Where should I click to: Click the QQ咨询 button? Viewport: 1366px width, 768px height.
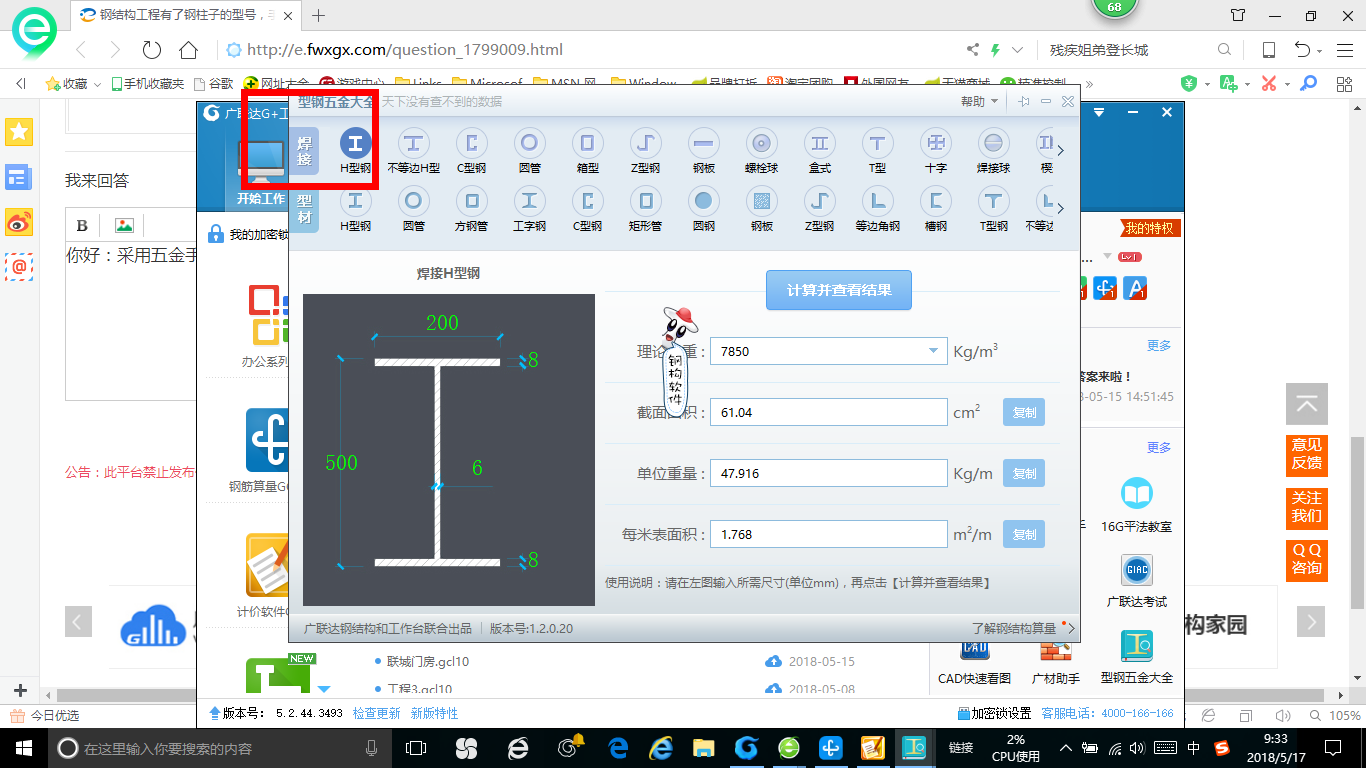[1306, 560]
